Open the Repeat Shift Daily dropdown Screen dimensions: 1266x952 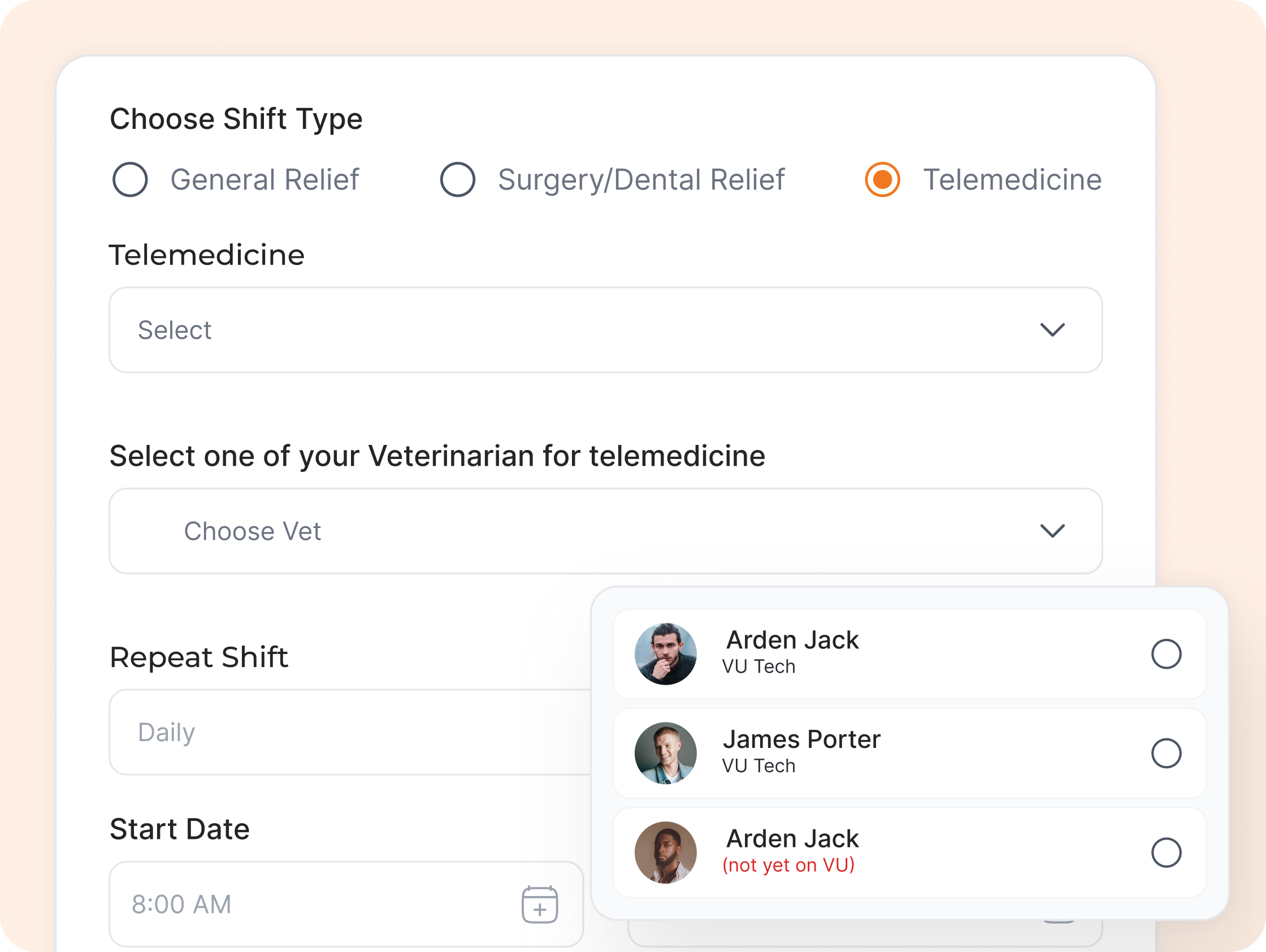(349, 732)
